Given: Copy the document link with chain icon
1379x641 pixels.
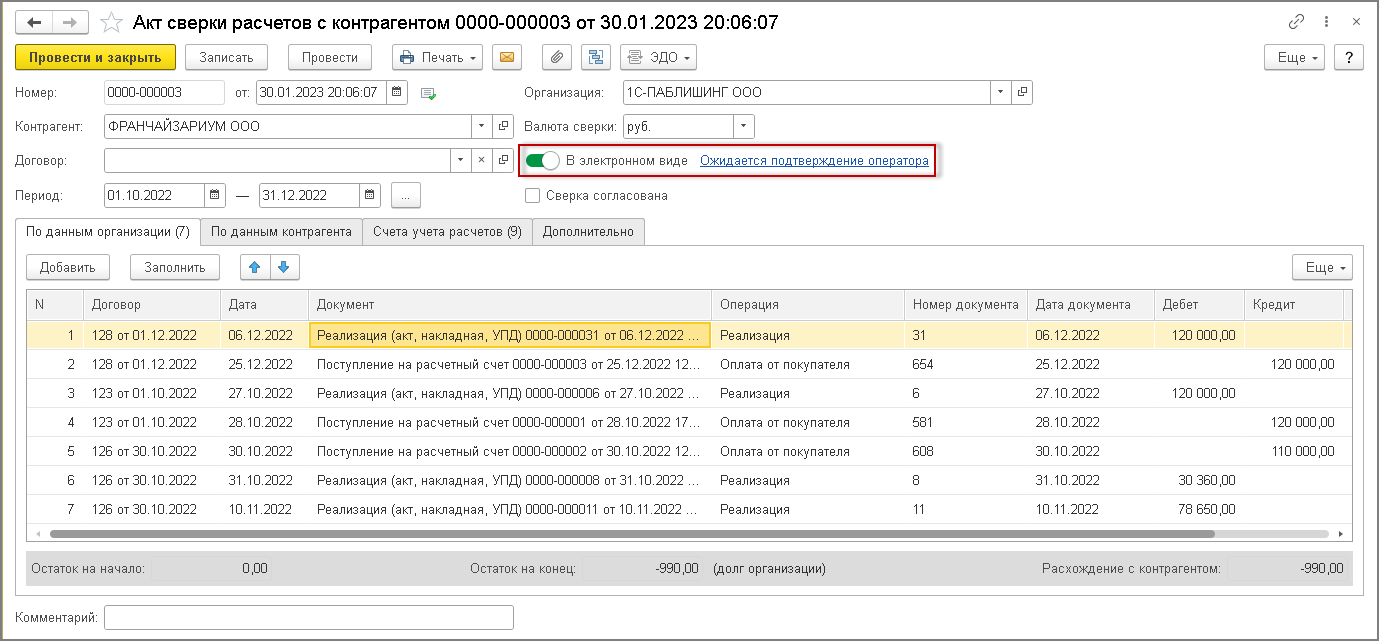Looking at the screenshot, I should click(1297, 22).
